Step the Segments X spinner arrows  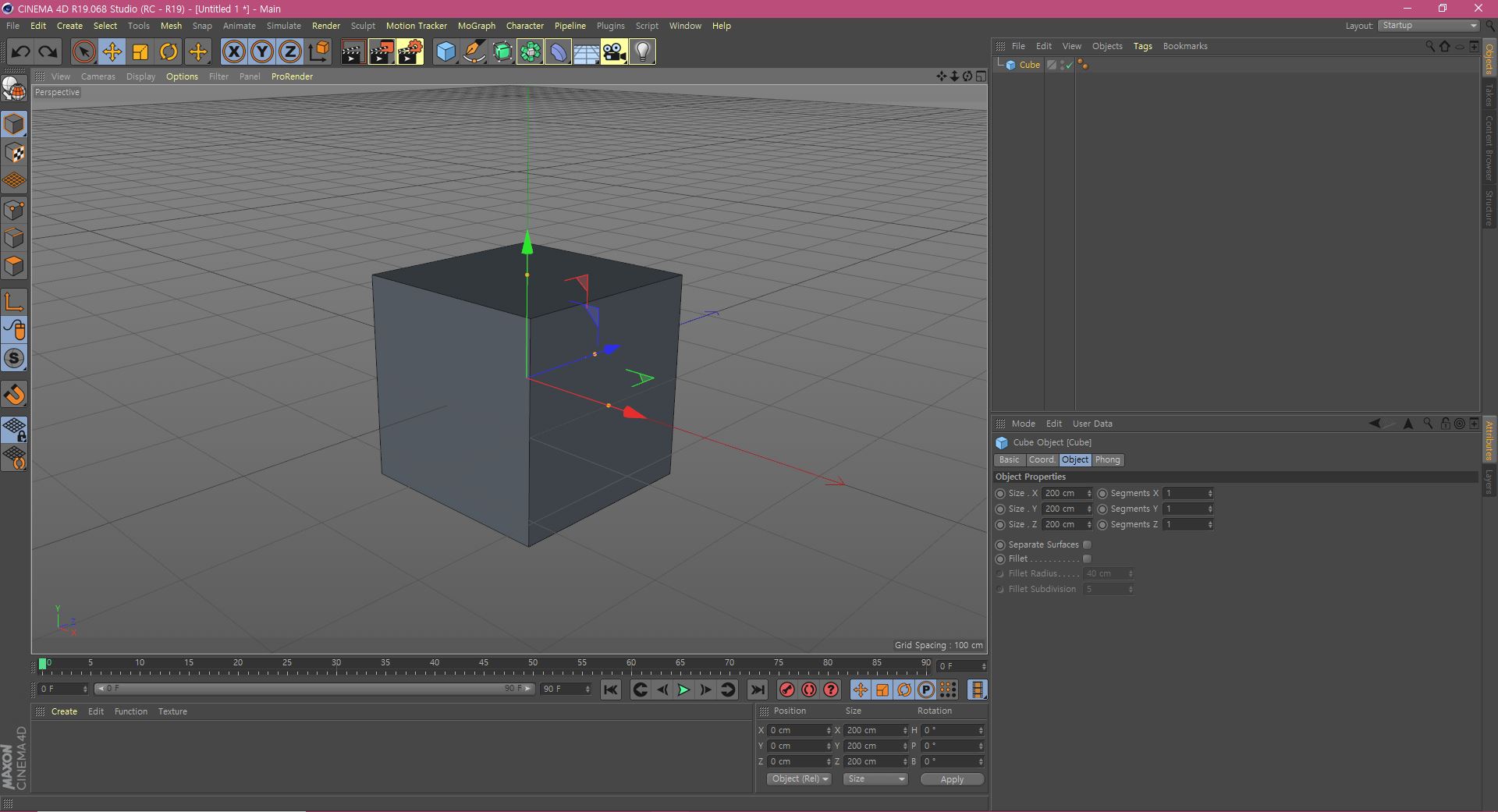click(1210, 493)
